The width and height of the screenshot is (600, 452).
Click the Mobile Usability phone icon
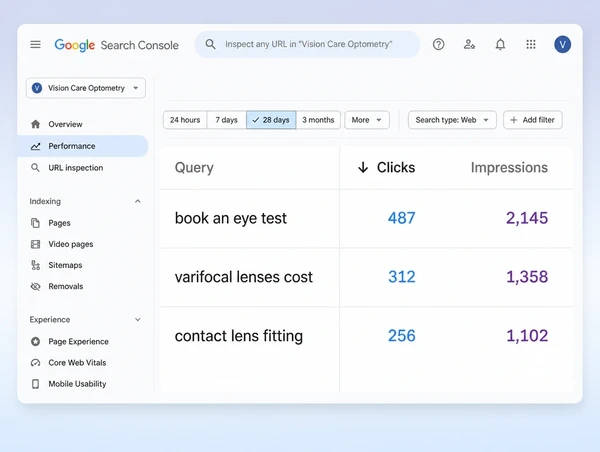35,384
